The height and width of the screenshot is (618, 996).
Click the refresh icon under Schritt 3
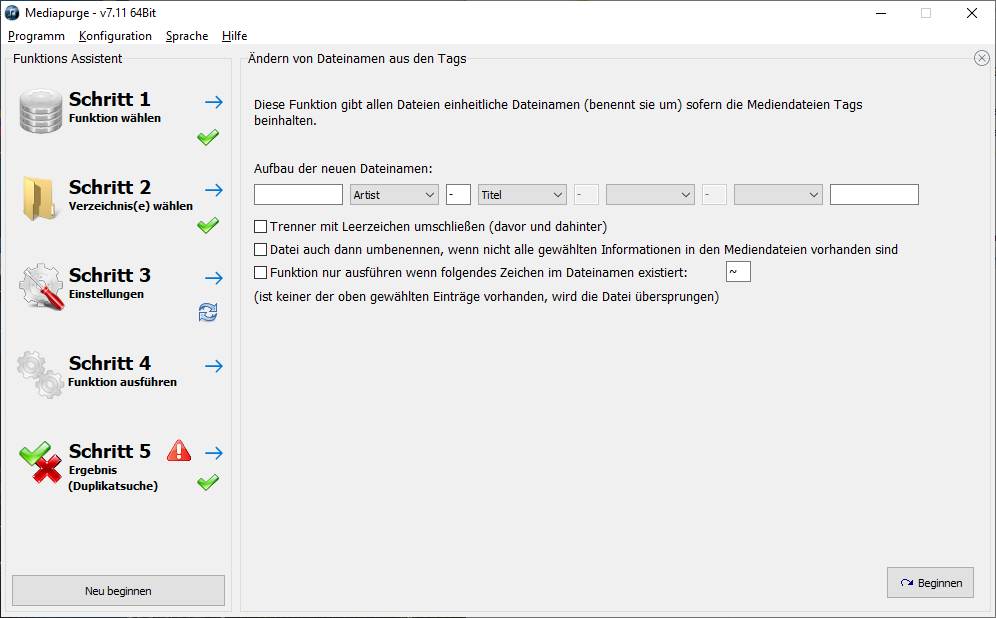tap(208, 314)
